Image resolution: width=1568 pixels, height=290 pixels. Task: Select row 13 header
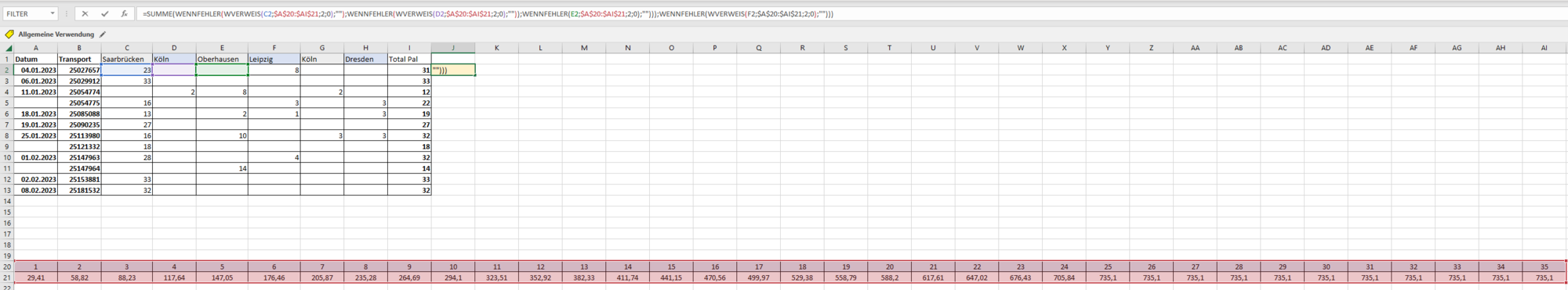(7, 190)
